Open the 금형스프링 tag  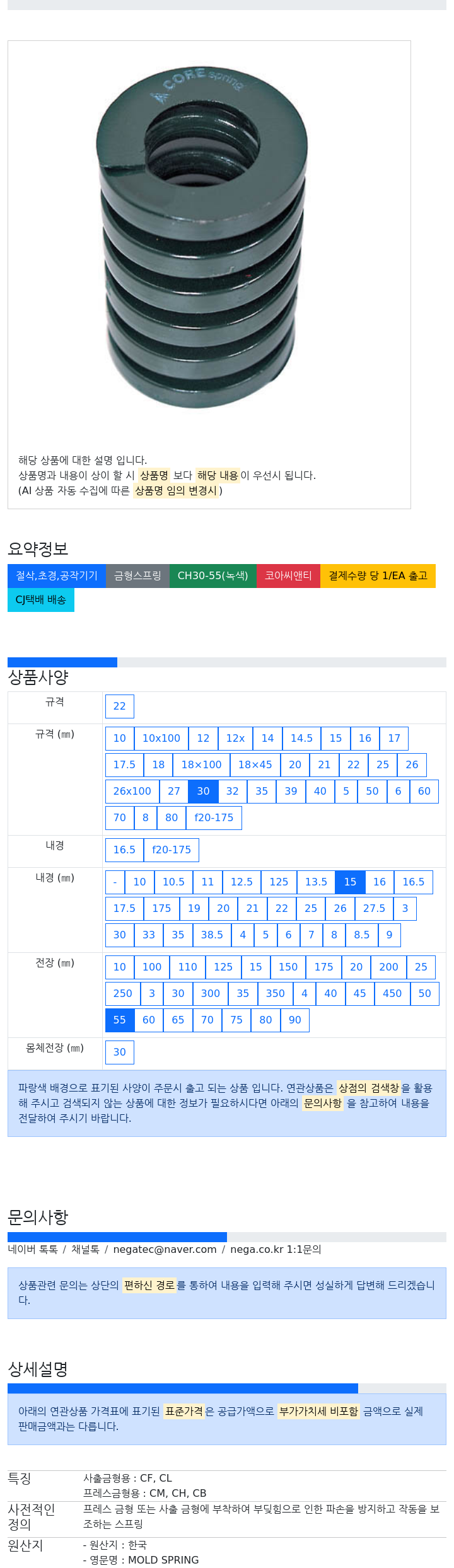(x=137, y=575)
